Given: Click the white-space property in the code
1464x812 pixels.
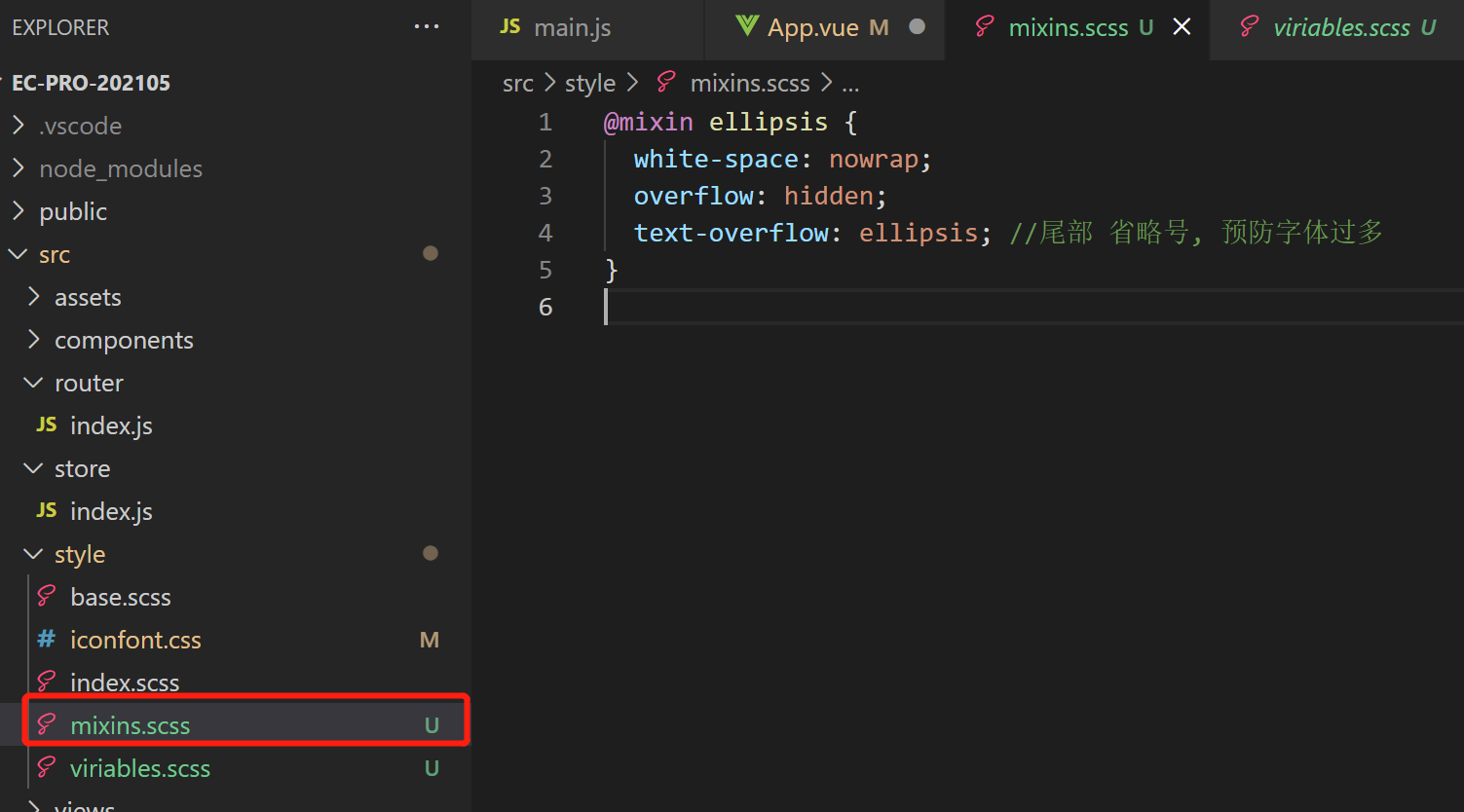Looking at the screenshot, I should tap(716, 159).
